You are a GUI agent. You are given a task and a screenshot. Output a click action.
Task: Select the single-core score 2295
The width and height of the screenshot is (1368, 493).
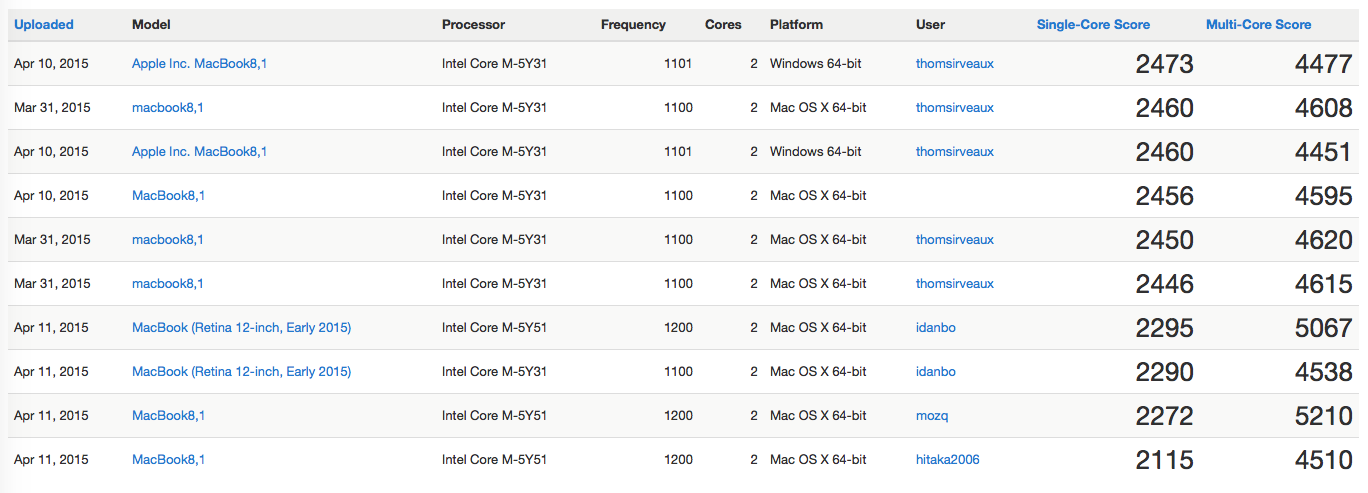point(1165,328)
